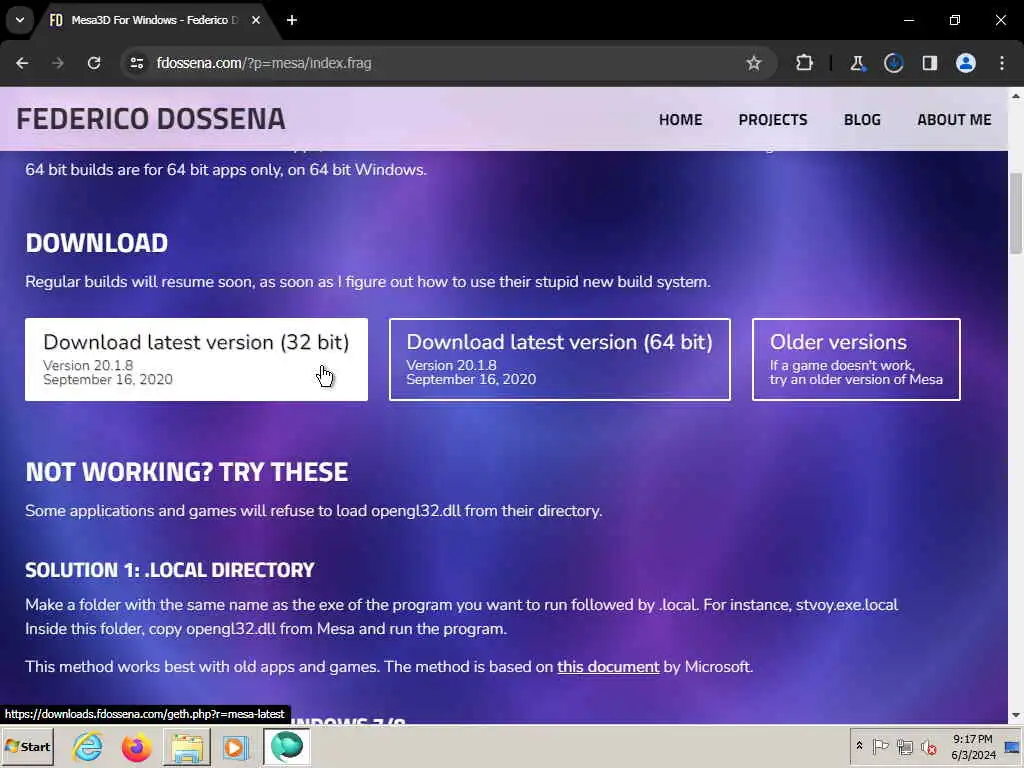Open the Chrome profile avatar
Screen dimensions: 1024x768
tap(966, 63)
